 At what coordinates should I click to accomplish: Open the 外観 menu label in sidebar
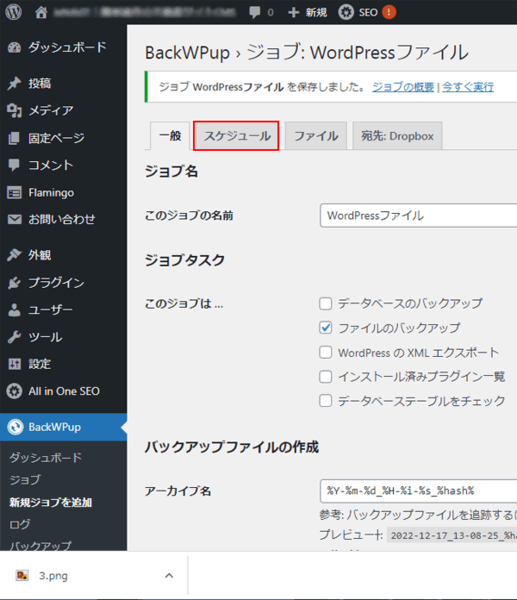[39, 255]
